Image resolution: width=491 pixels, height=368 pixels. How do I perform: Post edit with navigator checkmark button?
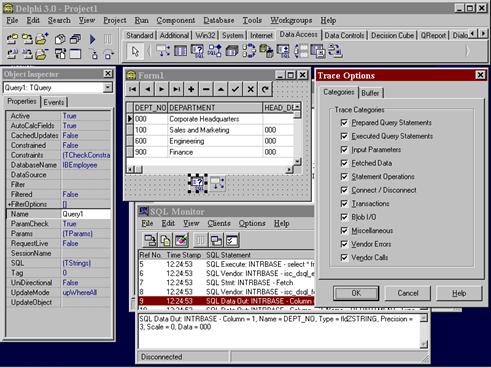pyautogui.click(x=235, y=89)
